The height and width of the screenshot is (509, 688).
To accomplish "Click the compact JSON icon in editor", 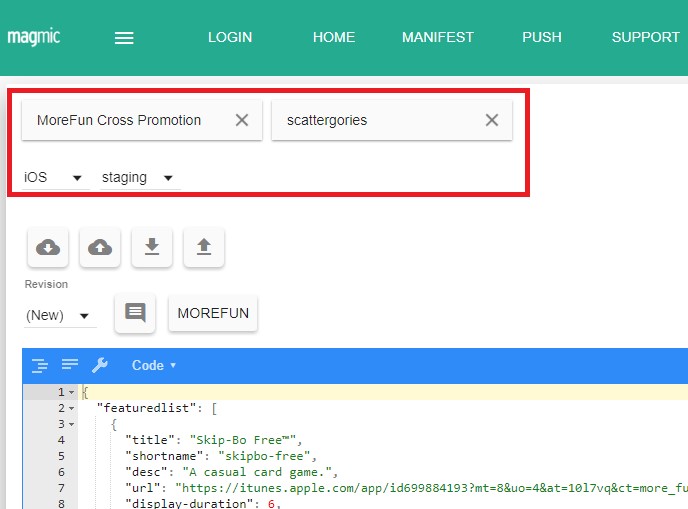I will coord(70,365).
